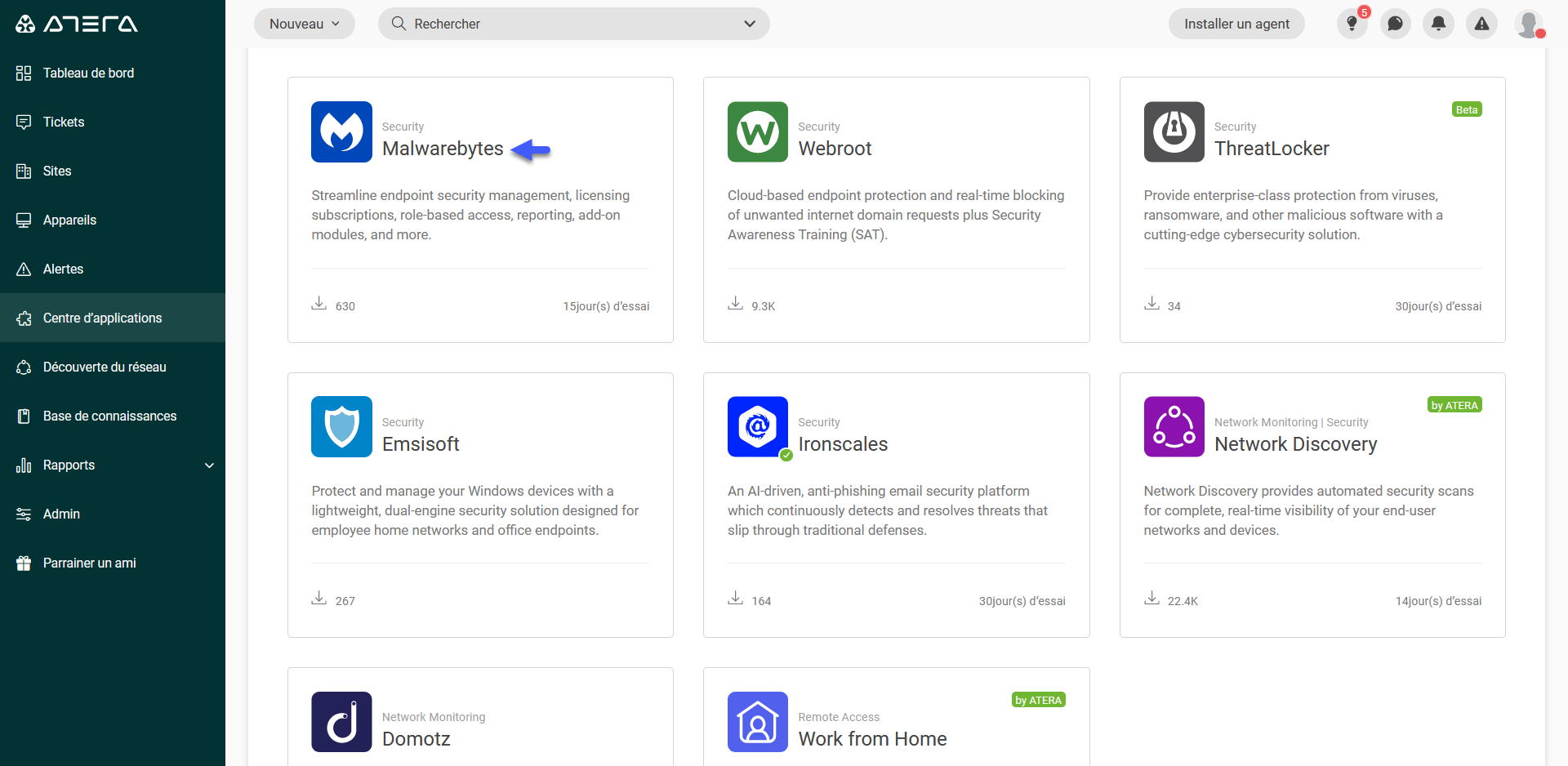This screenshot has height=766, width=1568.
Task: Open Tableau de bord dashboard icon
Action: (x=24, y=73)
